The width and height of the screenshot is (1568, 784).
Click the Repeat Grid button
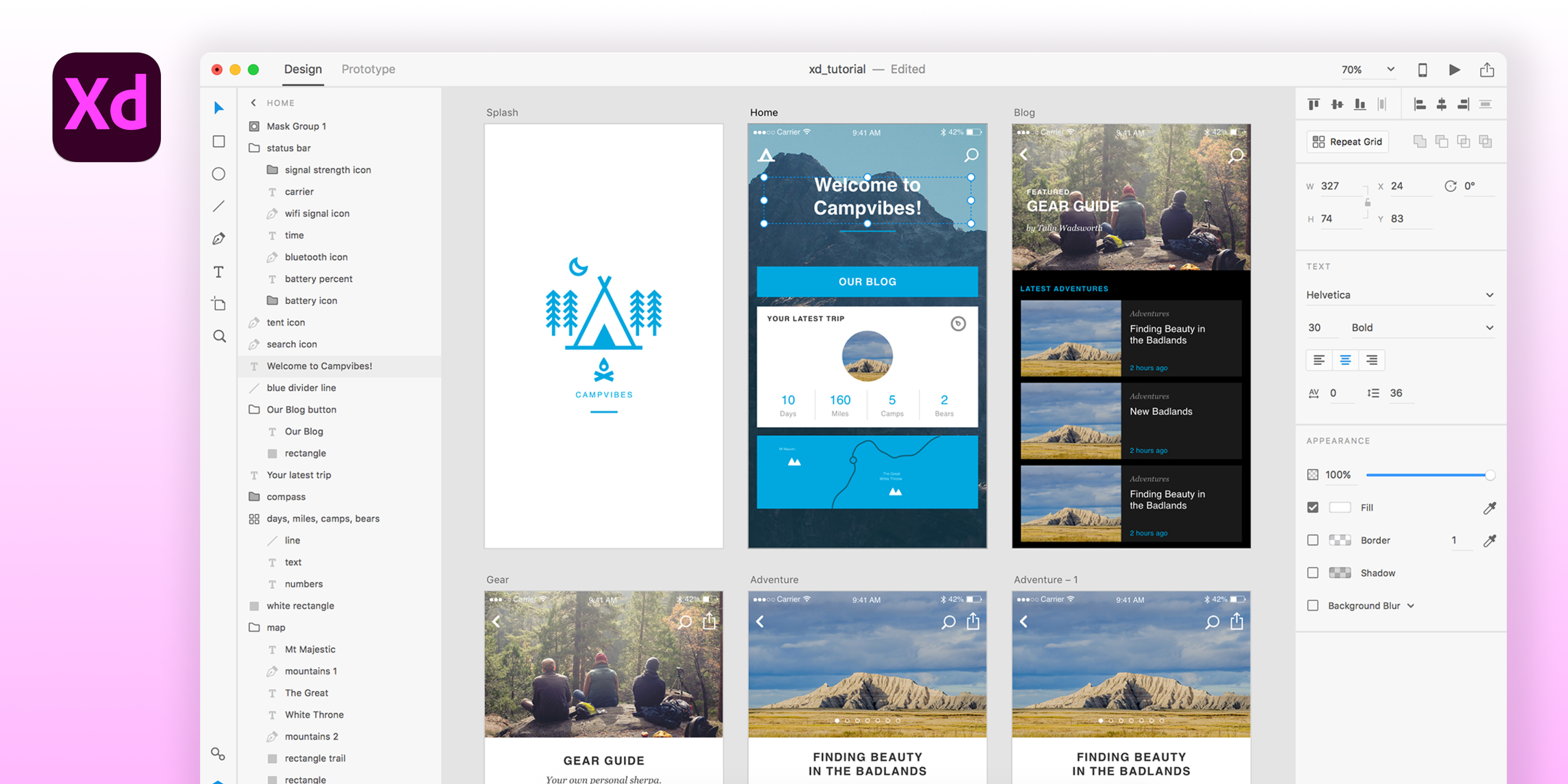(1347, 142)
